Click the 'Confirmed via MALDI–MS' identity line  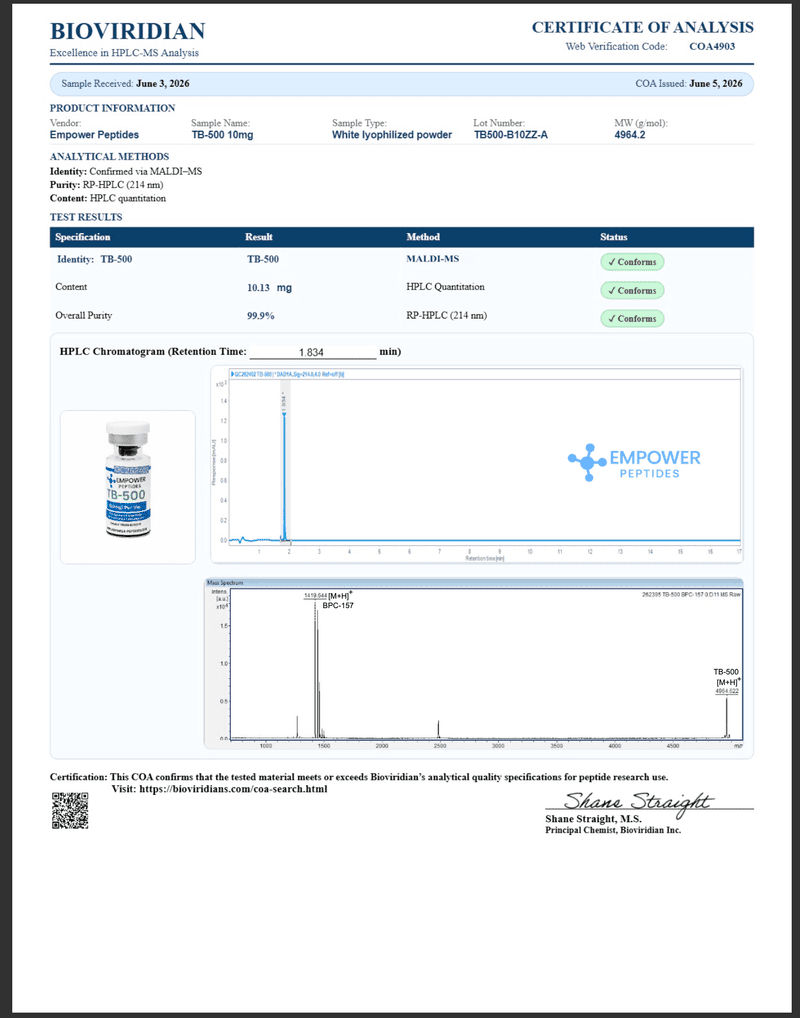[x=126, y=171]
